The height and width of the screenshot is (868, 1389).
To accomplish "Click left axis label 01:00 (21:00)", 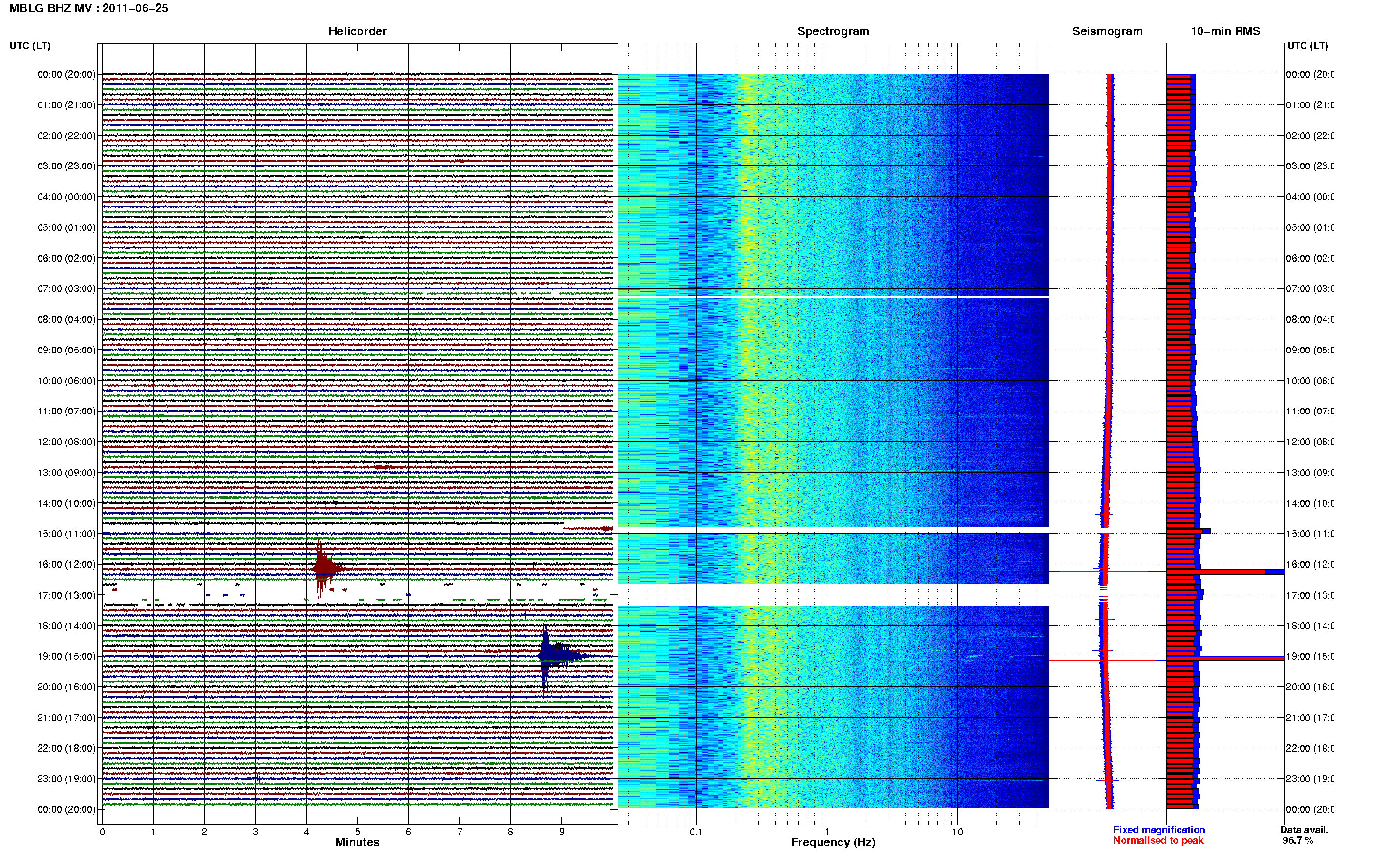I will [x=66, y=105].
